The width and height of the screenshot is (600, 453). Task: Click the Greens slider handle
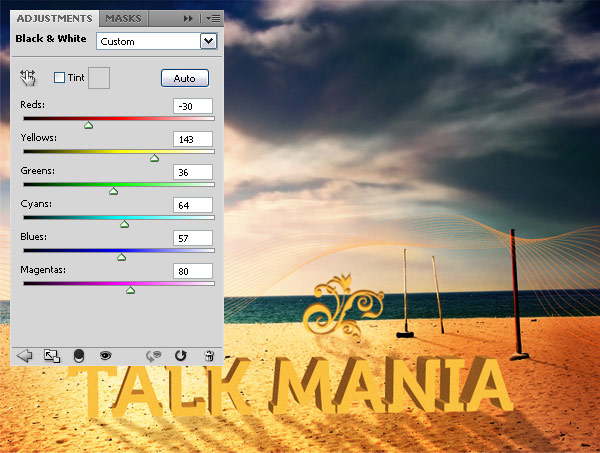coord(113,191)
